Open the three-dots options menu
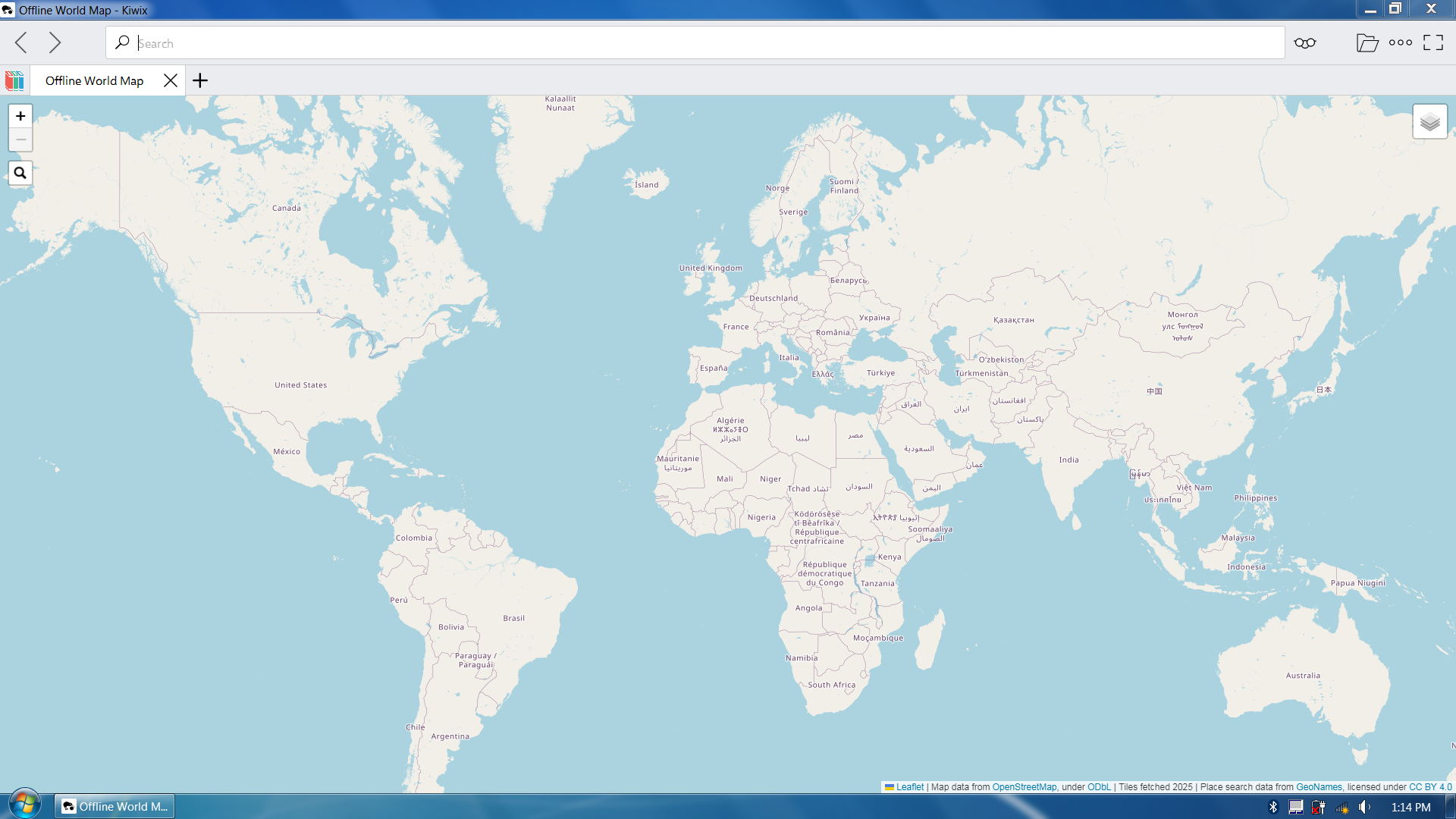1456x819 pixels. click(1401, 43)
